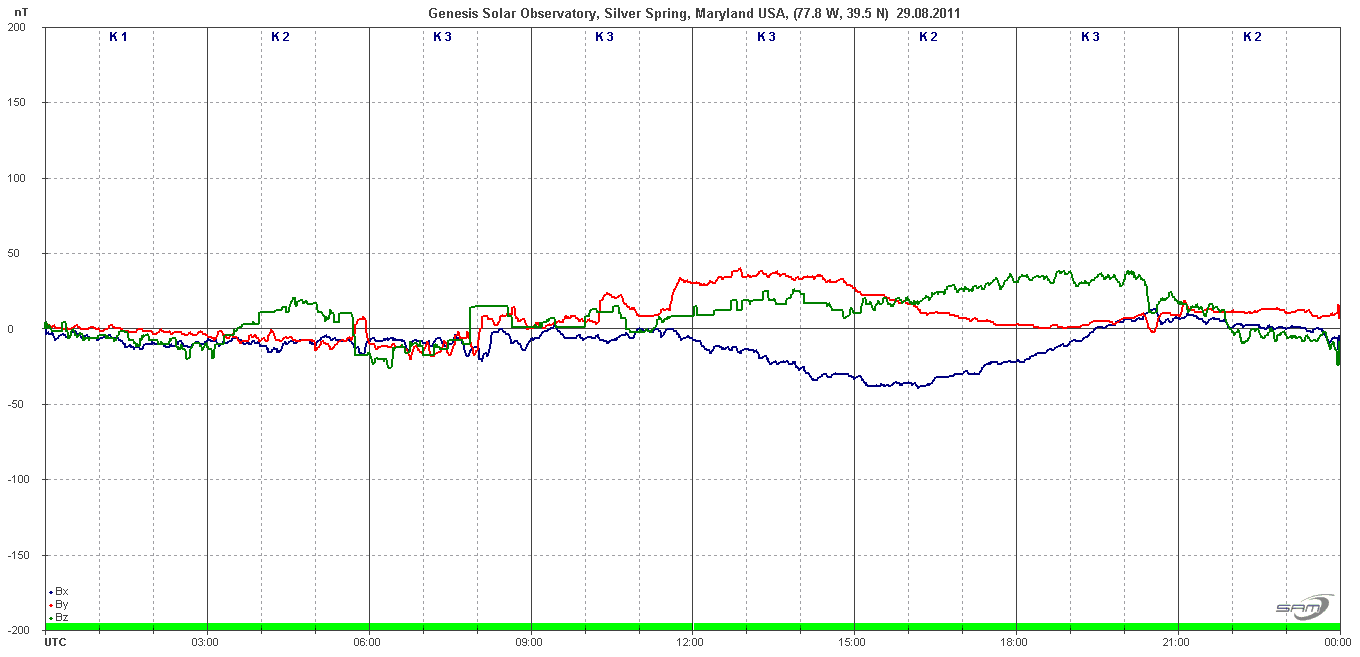Image resolution: width=1360 pixels, height=657 pixels.
Task: Select the 15:00 time marker
Action: [x=854, y=642]
